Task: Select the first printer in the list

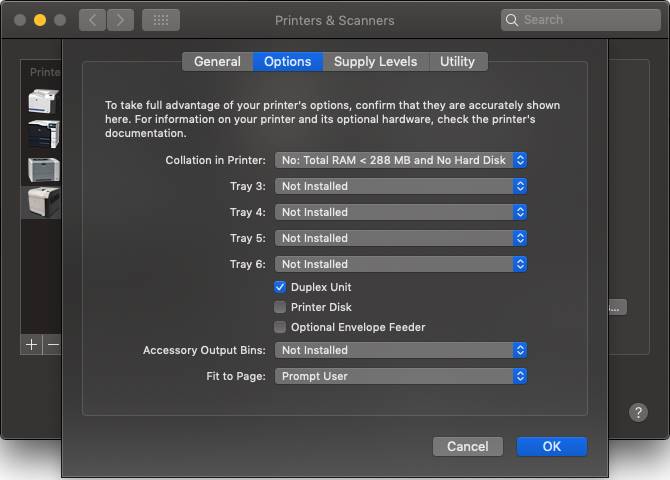Action: (x=44, y=101)
